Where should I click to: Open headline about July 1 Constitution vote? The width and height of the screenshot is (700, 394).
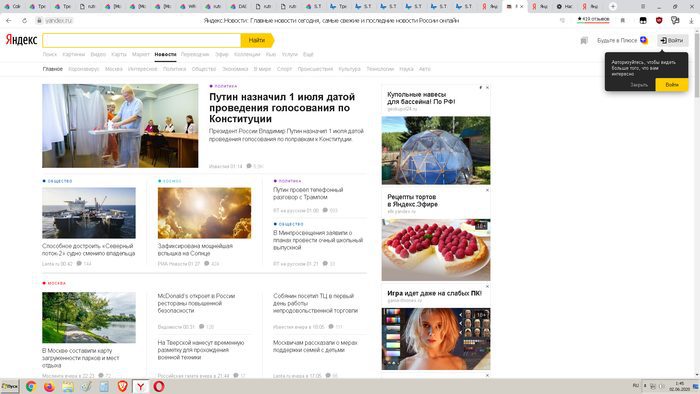(x=282, y=108)
